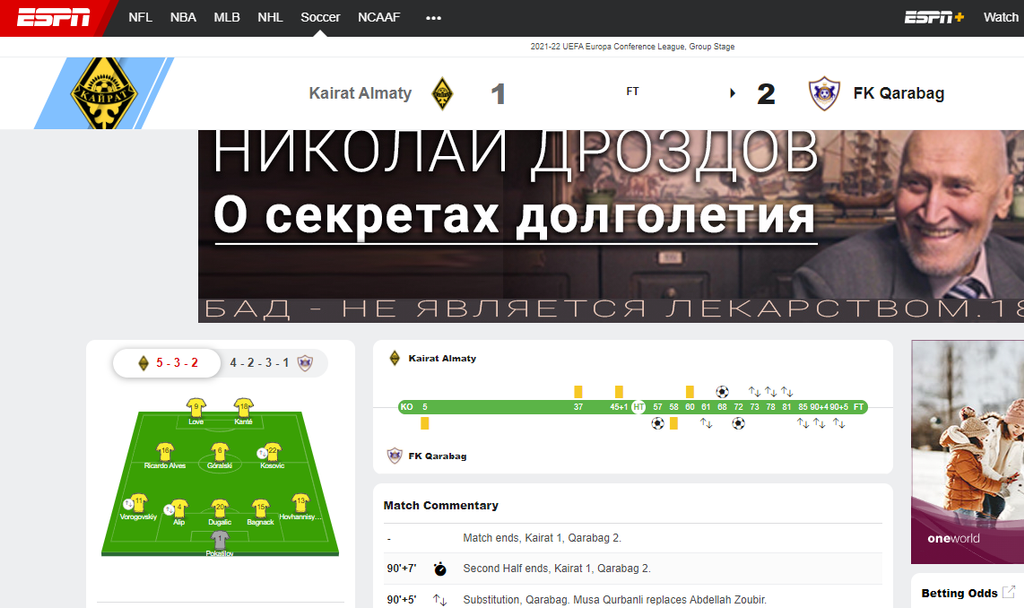Click the Qarabag yellow card at minute 5
1024x608 pixels.
click(x=424, y=423)
